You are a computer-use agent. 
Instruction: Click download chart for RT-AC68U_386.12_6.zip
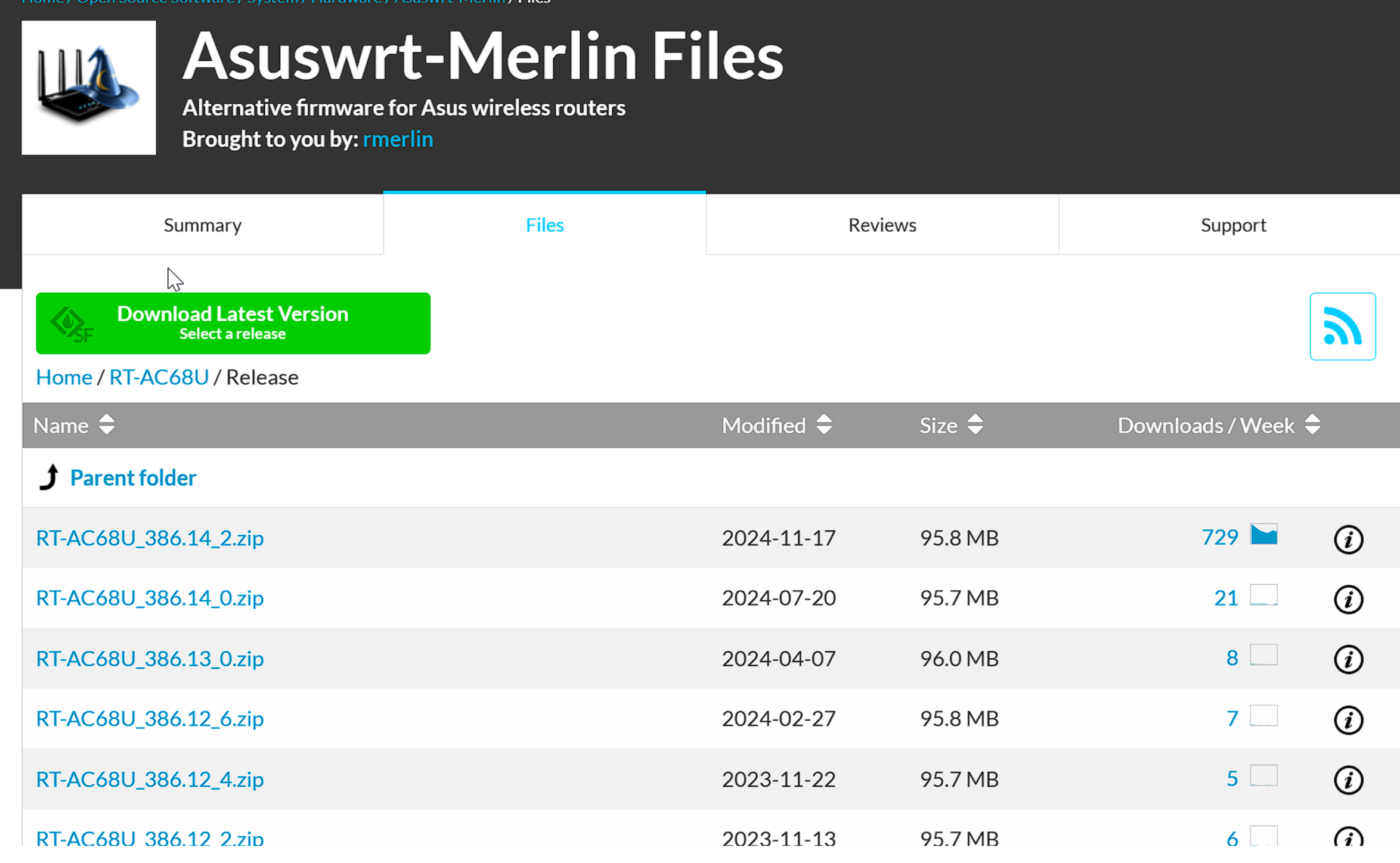(x=1263, y=715)
